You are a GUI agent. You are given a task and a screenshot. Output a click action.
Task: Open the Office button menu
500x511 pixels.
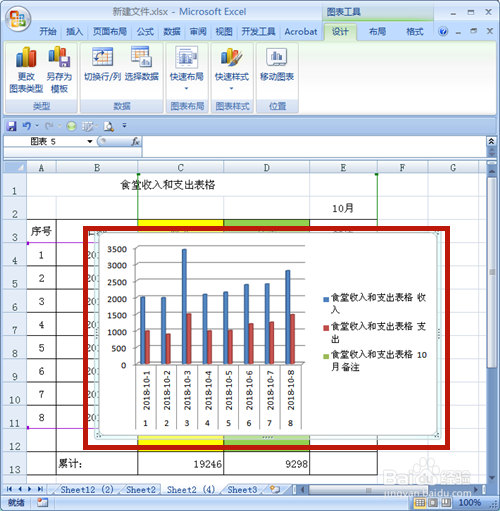pos(18,18)
